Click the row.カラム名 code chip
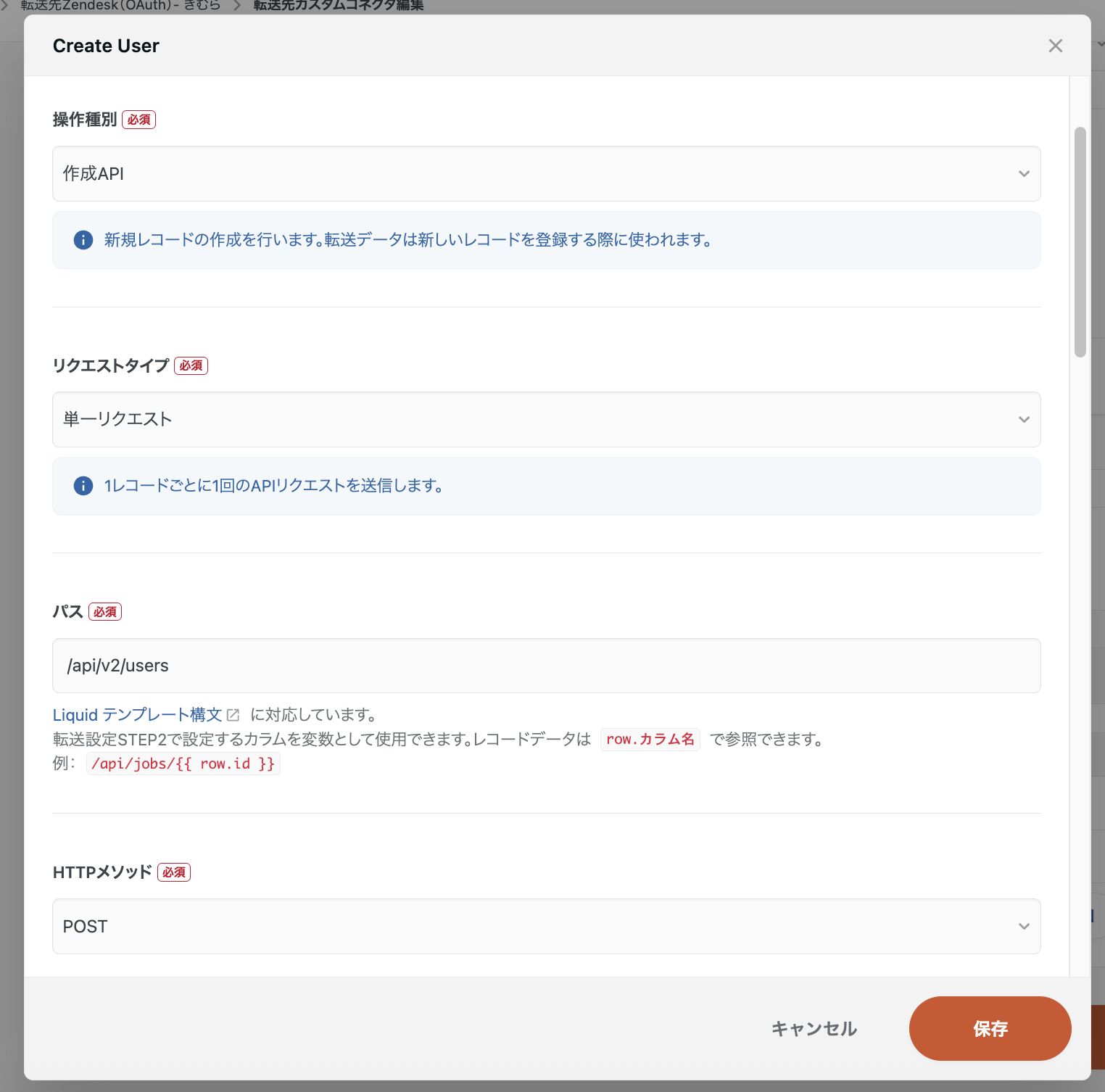Screen dimensions: 1105x1092 650,739
